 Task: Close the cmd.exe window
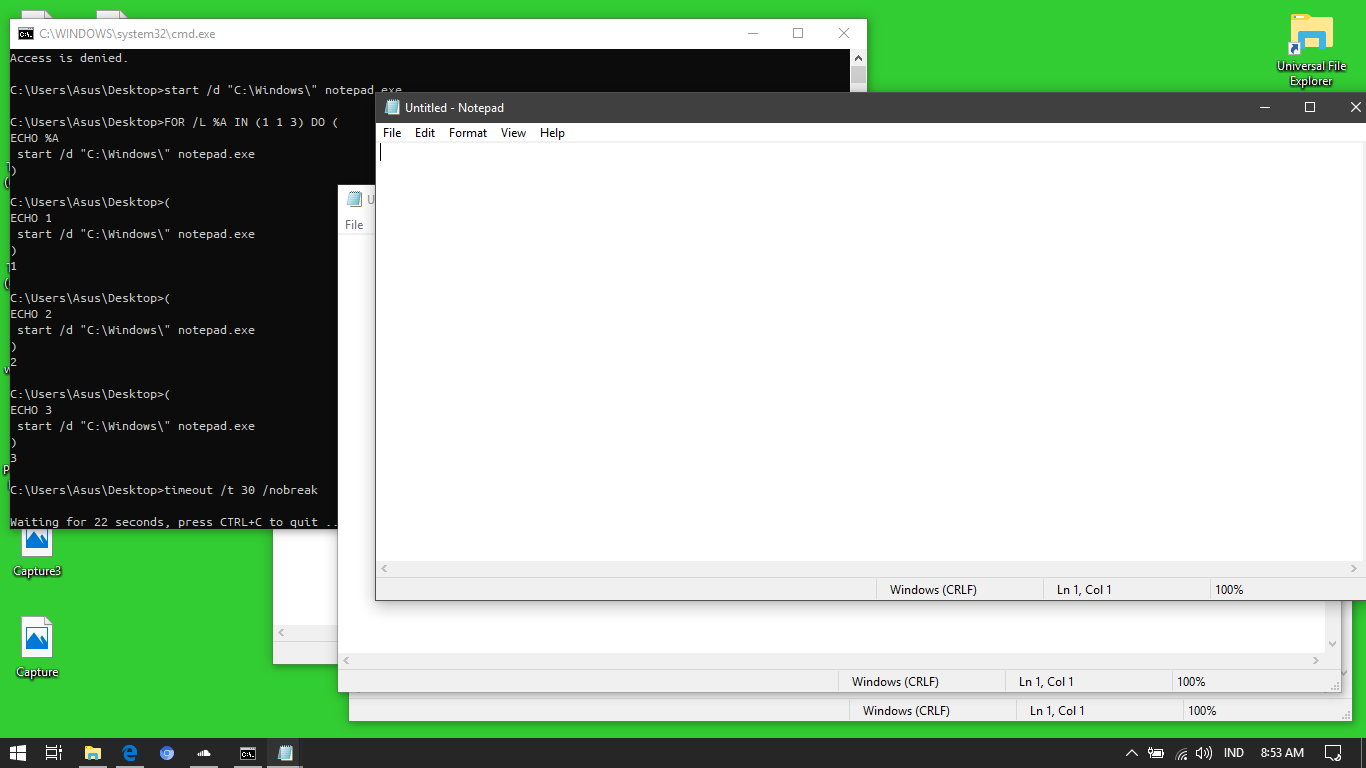pyautogui.click(x=844, y=33)
